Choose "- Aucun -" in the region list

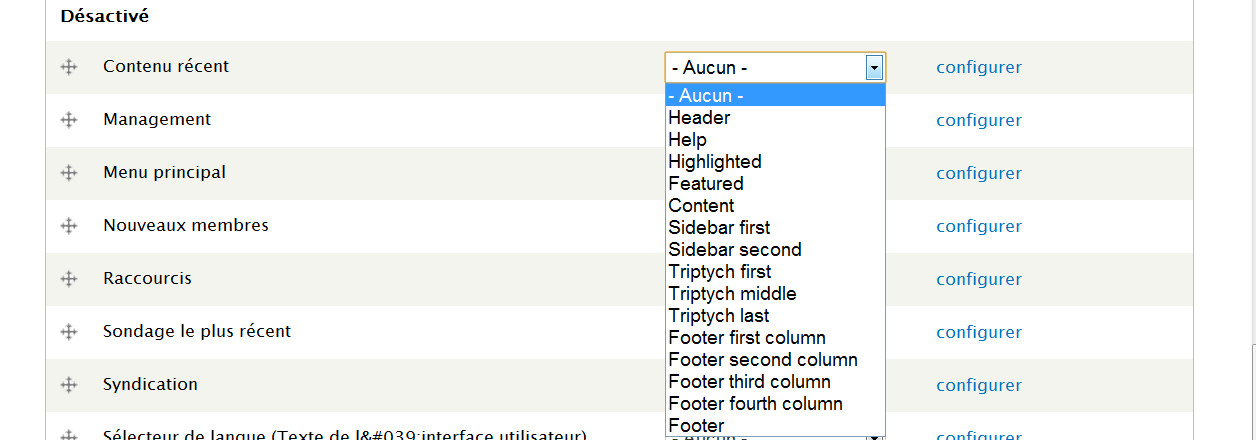point(706,96)
